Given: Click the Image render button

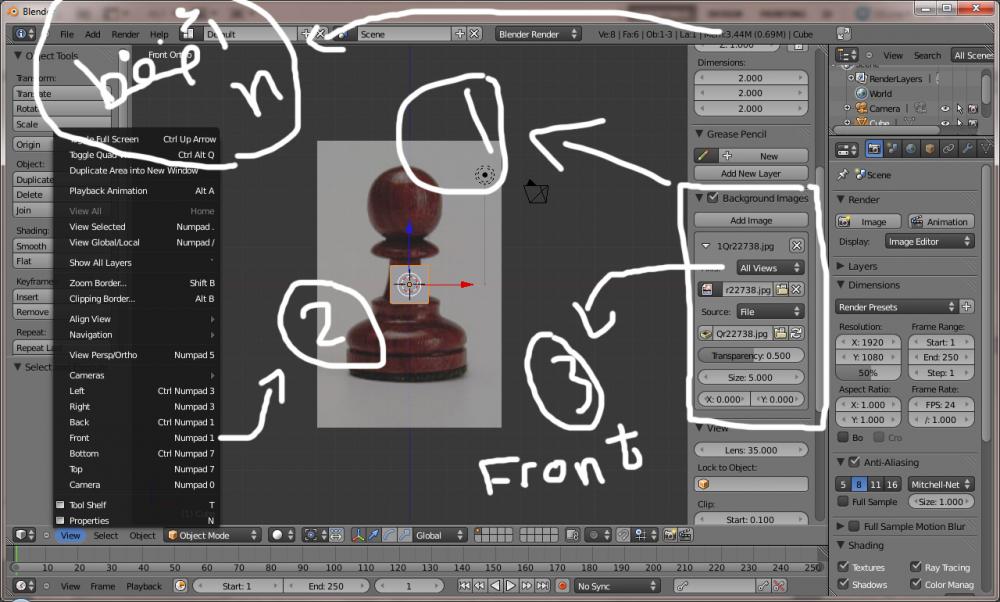Looking at the screenshot, I should (868, 221).
